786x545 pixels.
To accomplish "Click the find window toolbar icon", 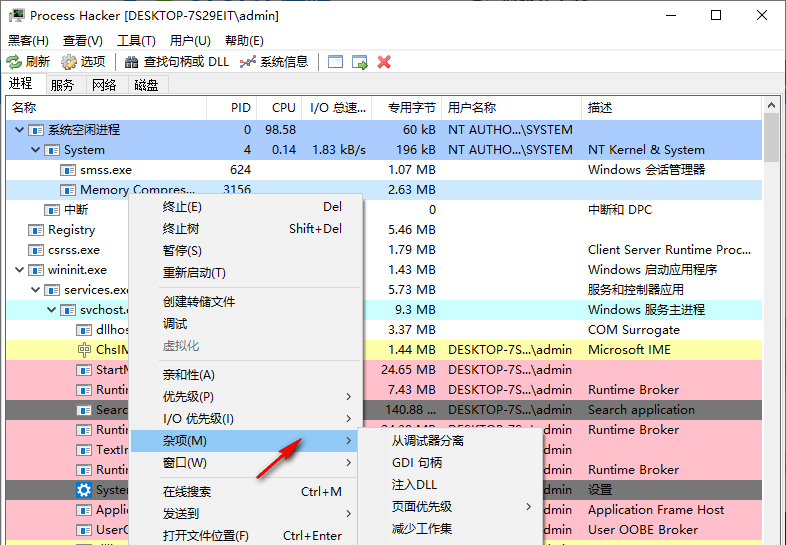I will [335, 62].
